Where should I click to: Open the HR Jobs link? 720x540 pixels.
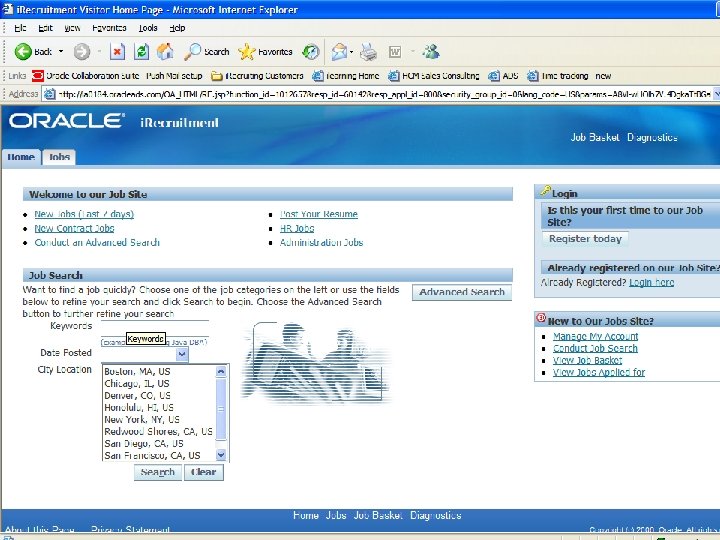(297, 228)
